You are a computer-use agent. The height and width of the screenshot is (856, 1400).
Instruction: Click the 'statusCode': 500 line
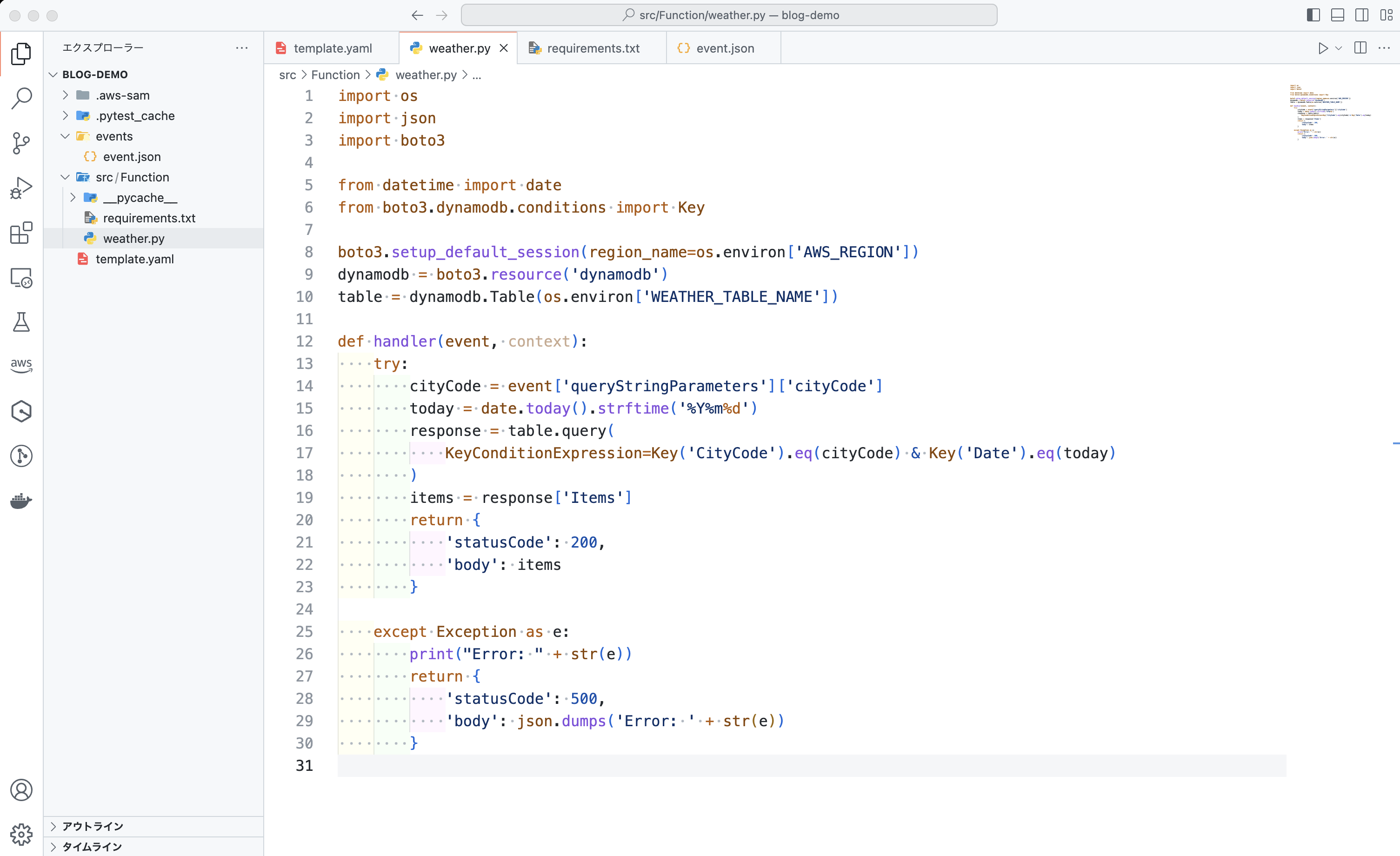[x=526, y=699]
